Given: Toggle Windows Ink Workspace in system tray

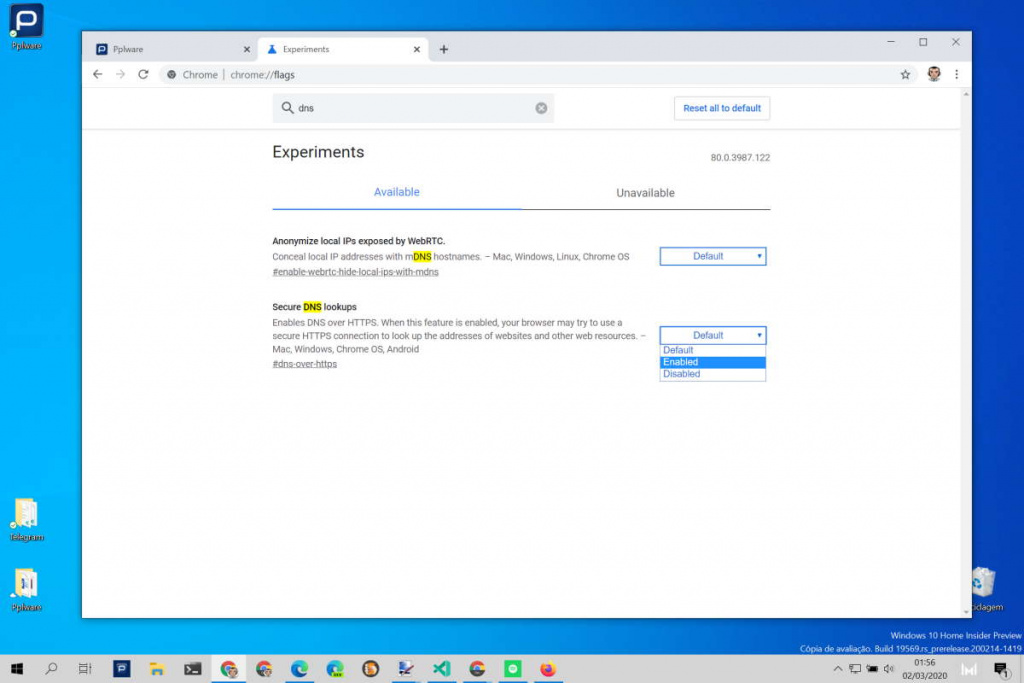Looking at the screenshot, I should (x=967, y=670).
